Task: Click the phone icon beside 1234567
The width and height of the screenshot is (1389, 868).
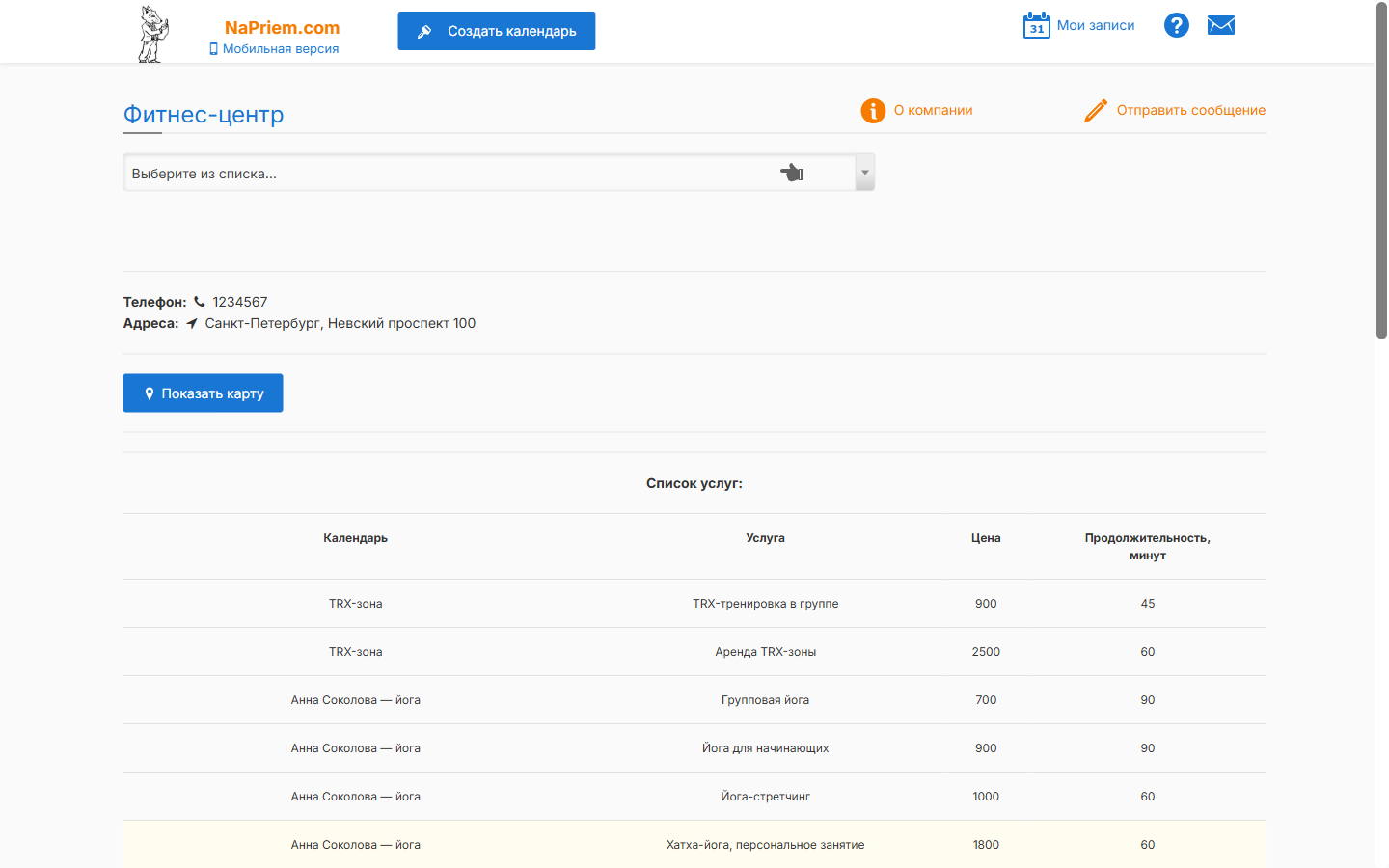Action: (200, 302)
